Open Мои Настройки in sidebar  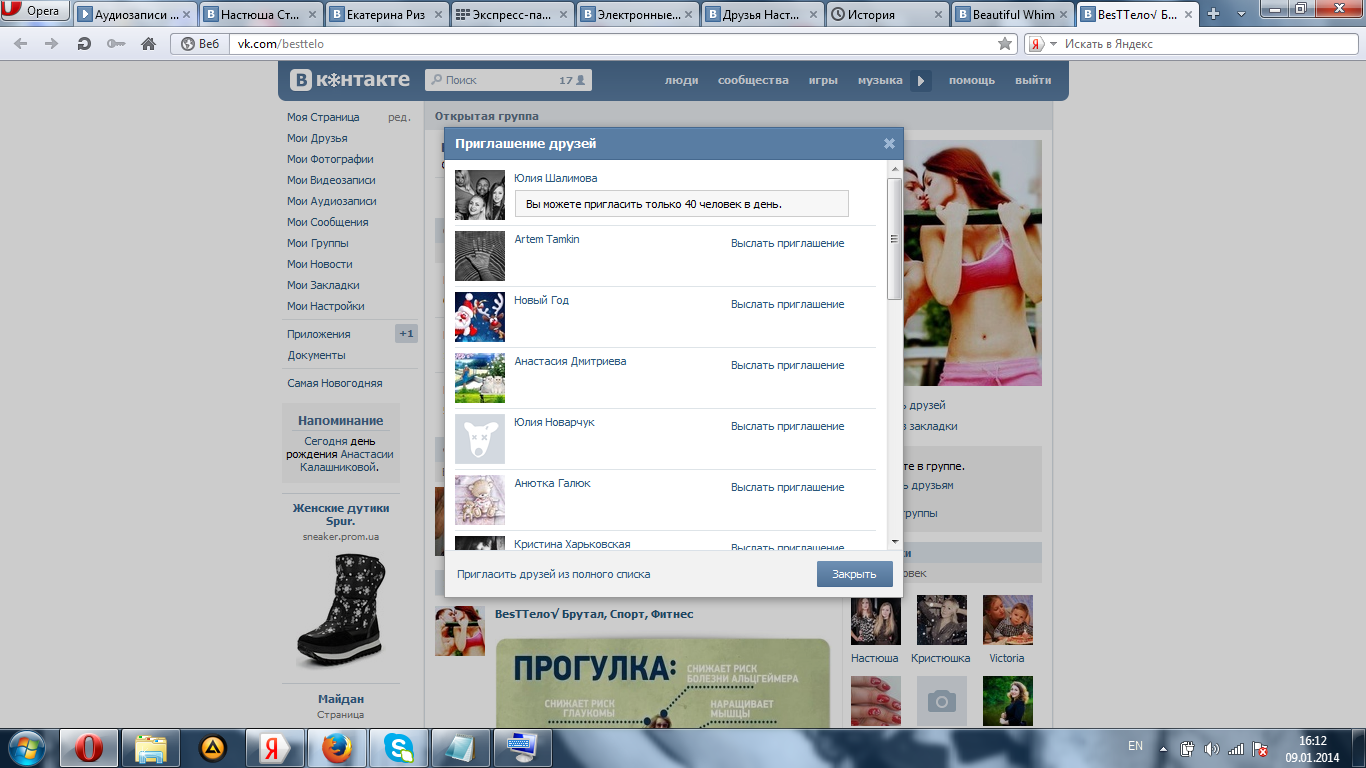325,306
